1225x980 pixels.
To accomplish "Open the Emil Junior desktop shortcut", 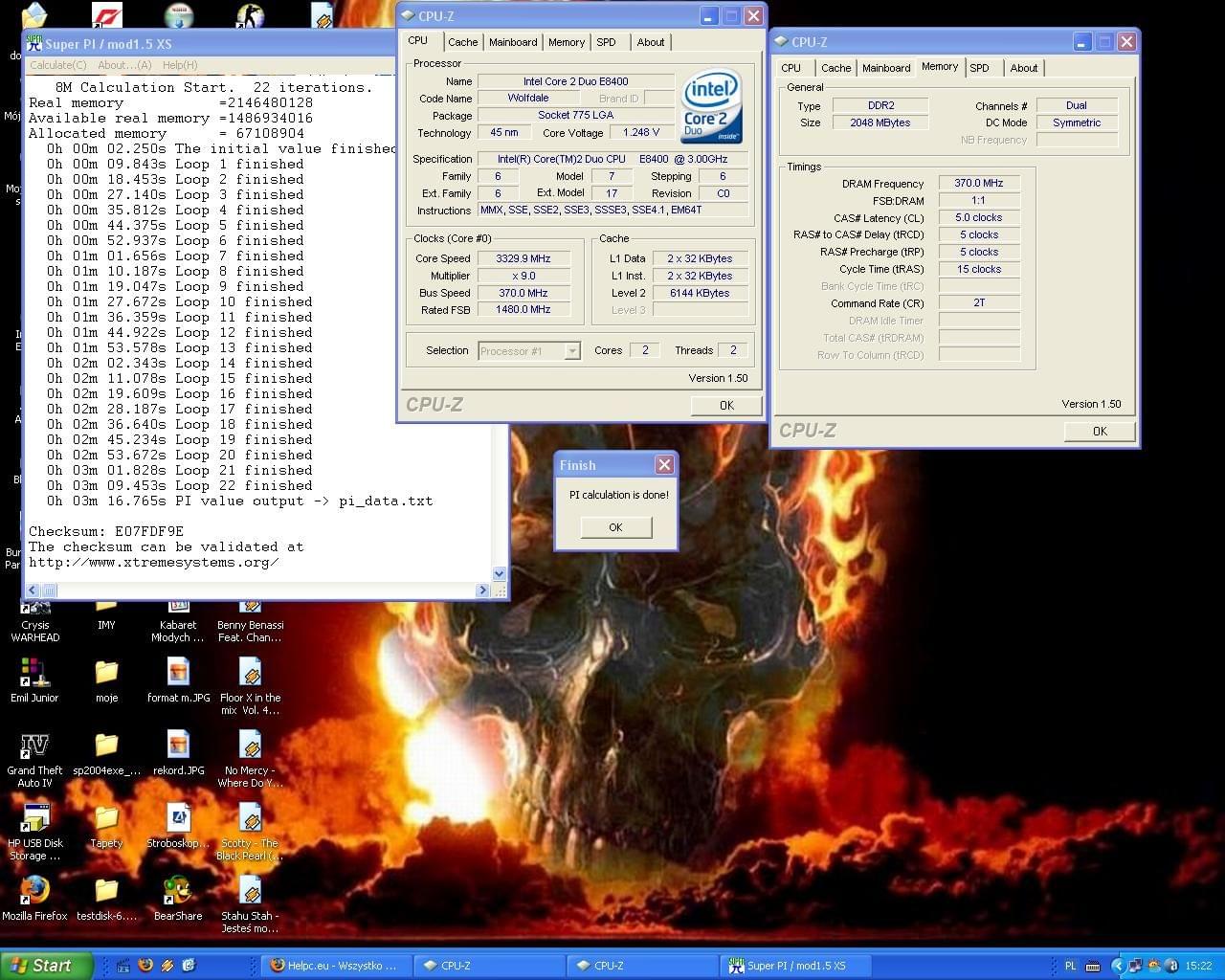I will pos(34,680).
